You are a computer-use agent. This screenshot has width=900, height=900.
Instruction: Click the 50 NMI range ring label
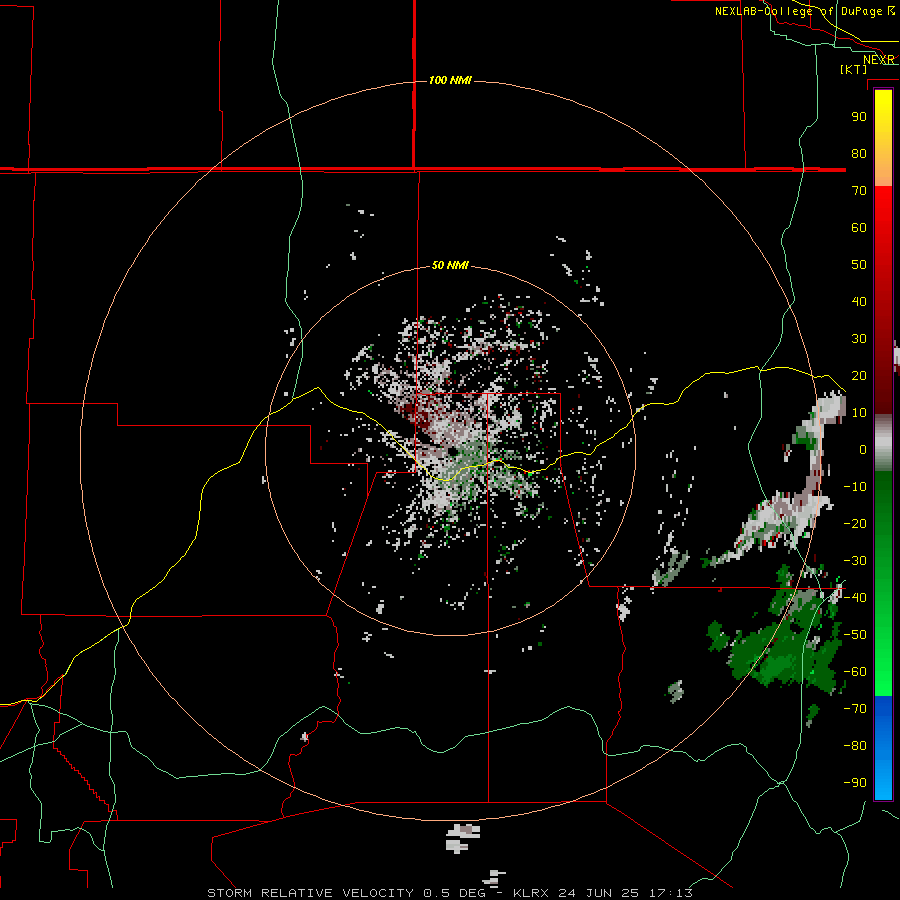(x=450, y=265)
